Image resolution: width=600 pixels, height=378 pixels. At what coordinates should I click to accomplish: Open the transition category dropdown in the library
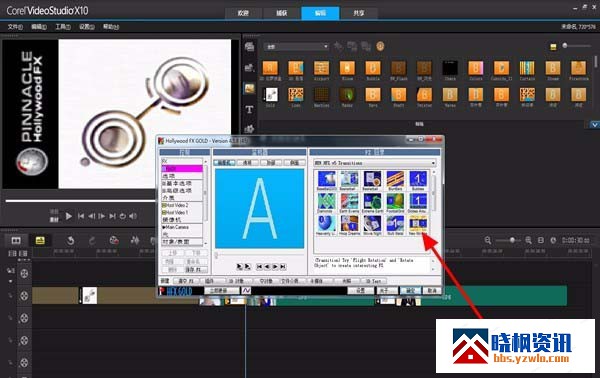pyautogui.click(x=297, y=47)
